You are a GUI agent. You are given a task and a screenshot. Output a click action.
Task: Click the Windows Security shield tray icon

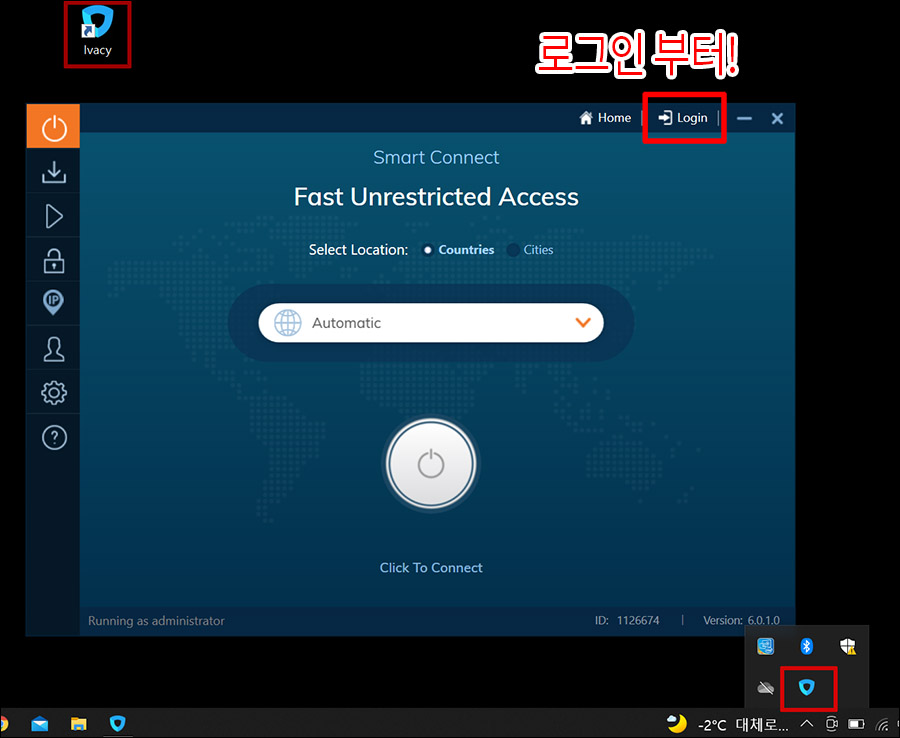click(848, 646)
